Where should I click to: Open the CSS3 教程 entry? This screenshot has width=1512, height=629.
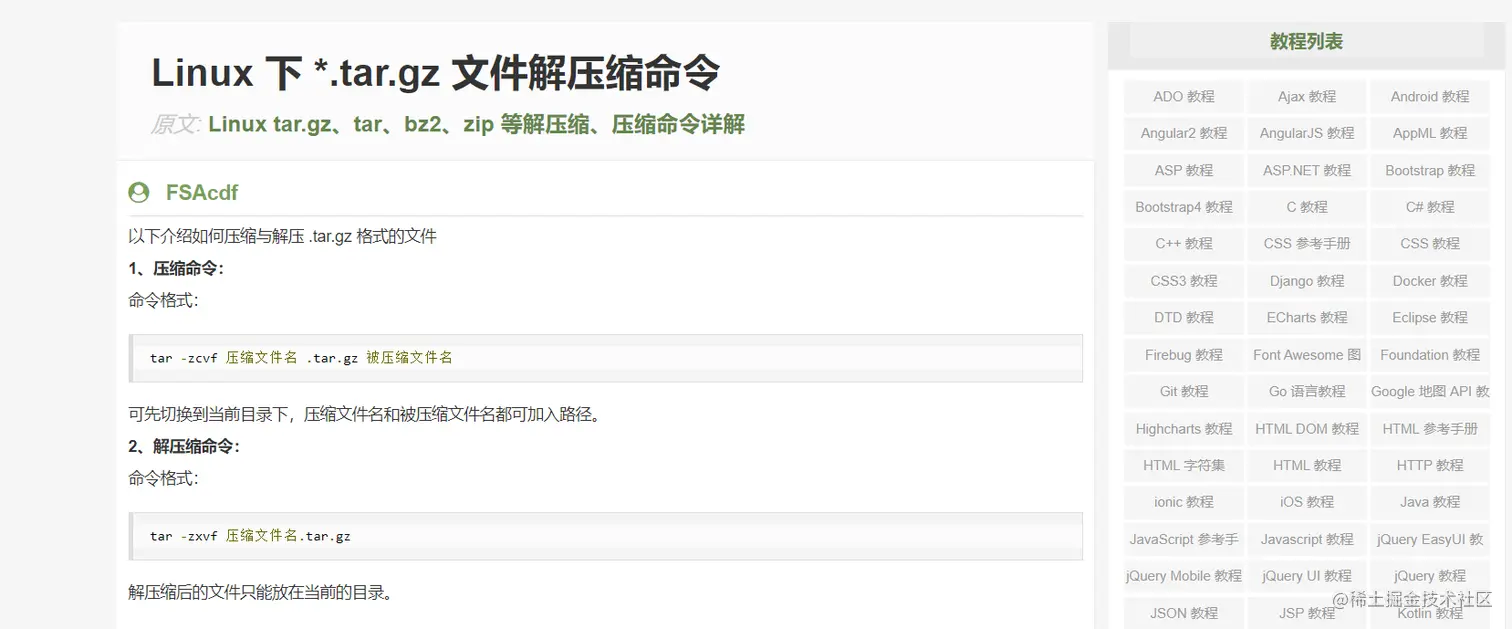coord(1184,281)
